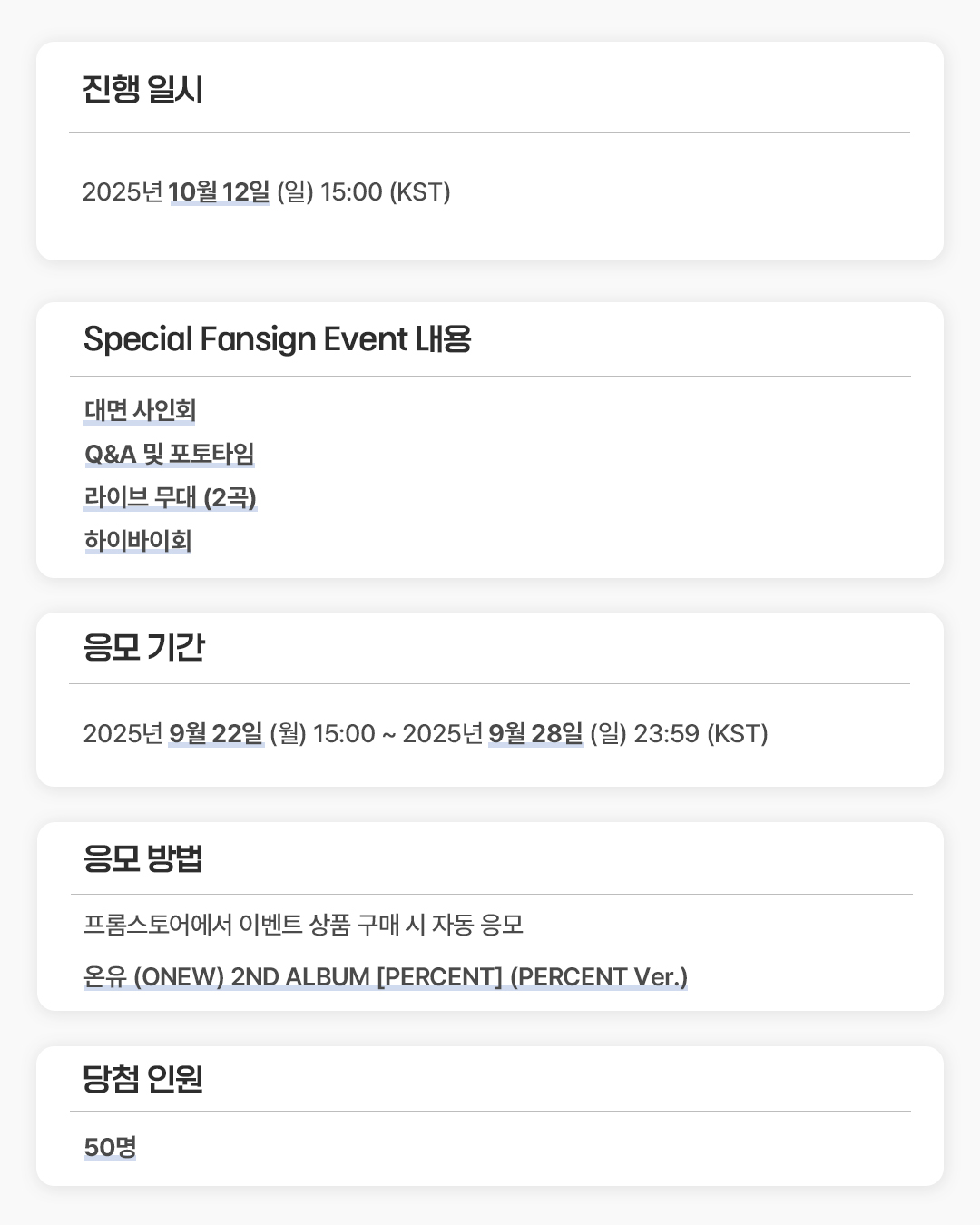Click the "(월) 15:00" start time text
Image resolution: width=980 pixels, height=1225 pixels.
(x=322, y=733)
